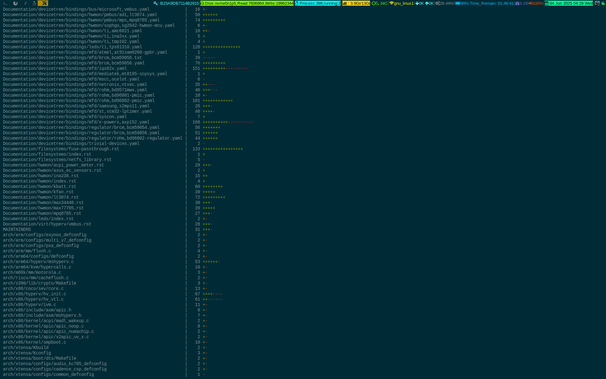
Task: Open the gnu_linux1 wifi indicator
Action: pyautogui.click(x=402, y=3)
